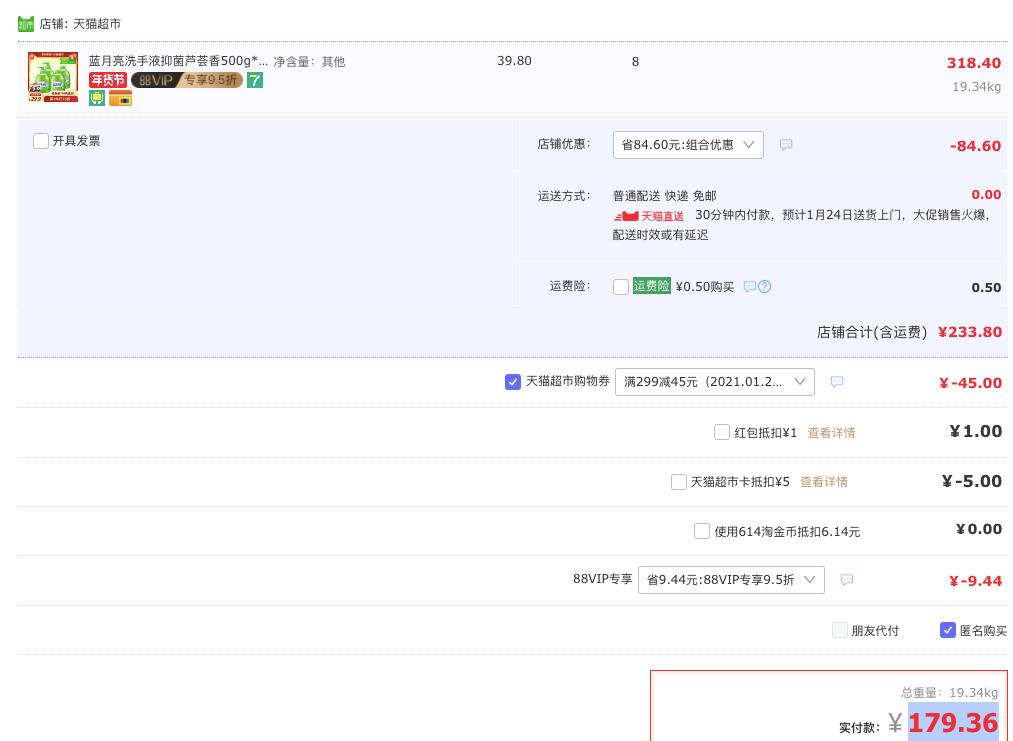
Task: Check 使用614淘金币抵扣6.14元 option
Action: (702, 531)
